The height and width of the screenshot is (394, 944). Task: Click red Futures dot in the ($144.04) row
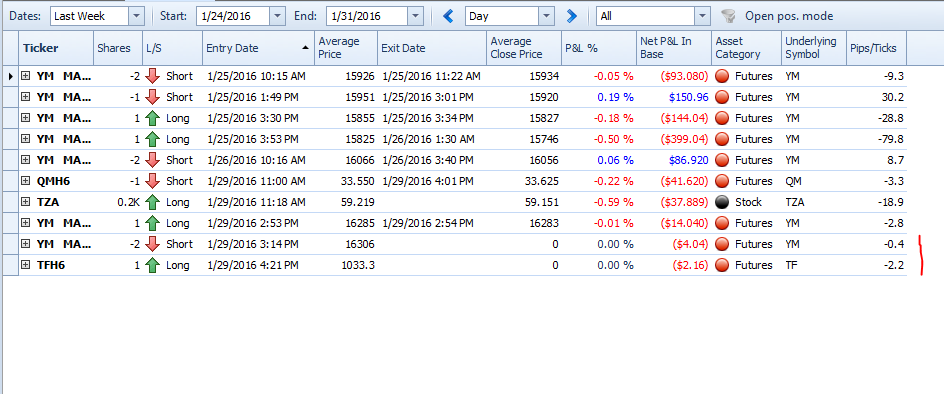[x=721, y=118]
